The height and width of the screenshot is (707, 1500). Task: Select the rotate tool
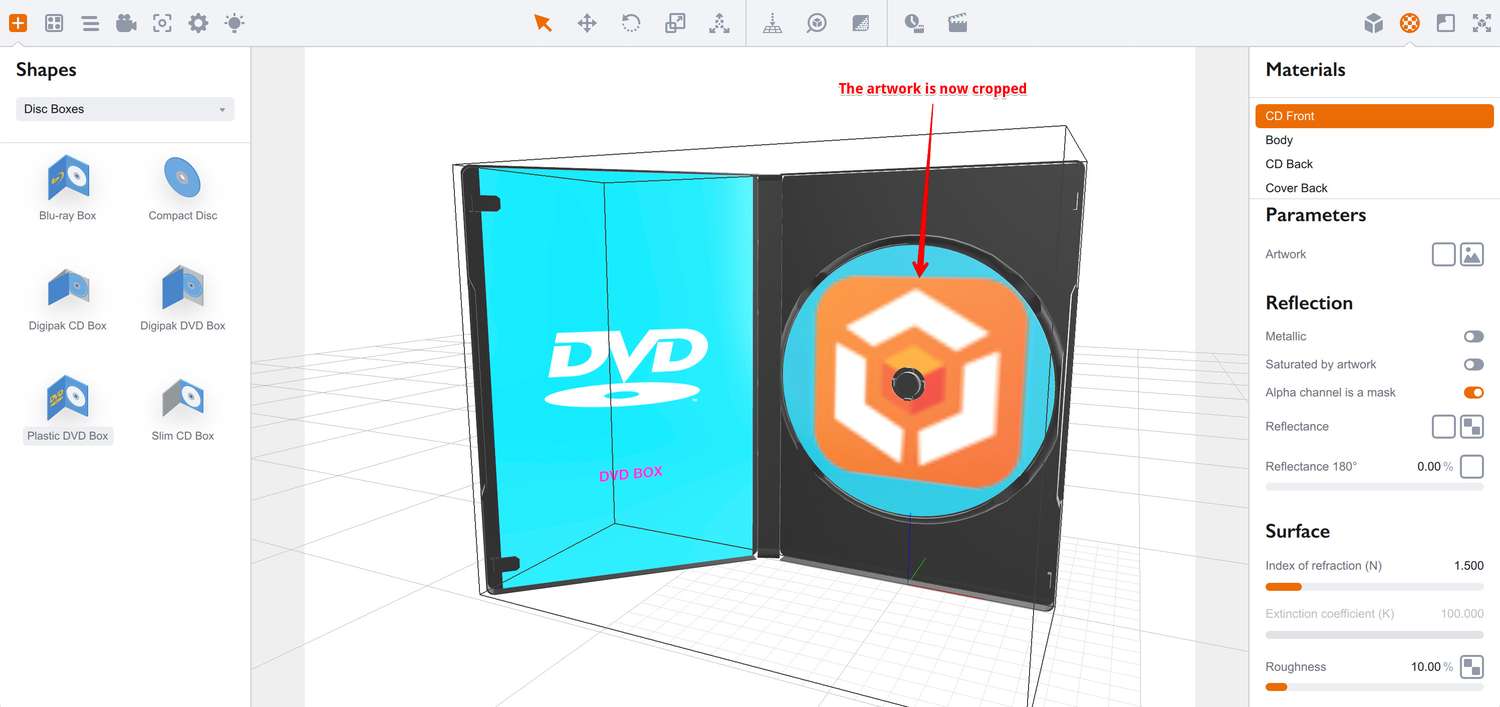click(x=631, y=22)
